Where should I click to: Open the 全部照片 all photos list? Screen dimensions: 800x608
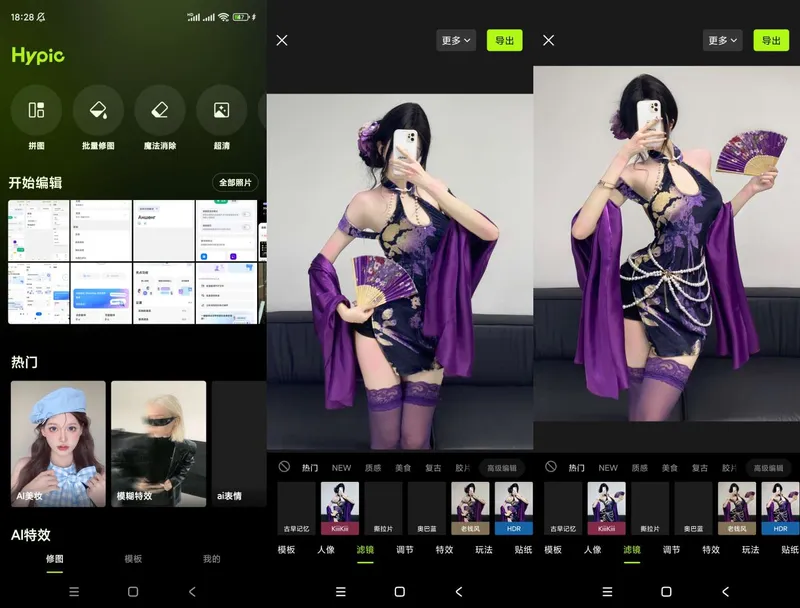(x=235, y=182)
